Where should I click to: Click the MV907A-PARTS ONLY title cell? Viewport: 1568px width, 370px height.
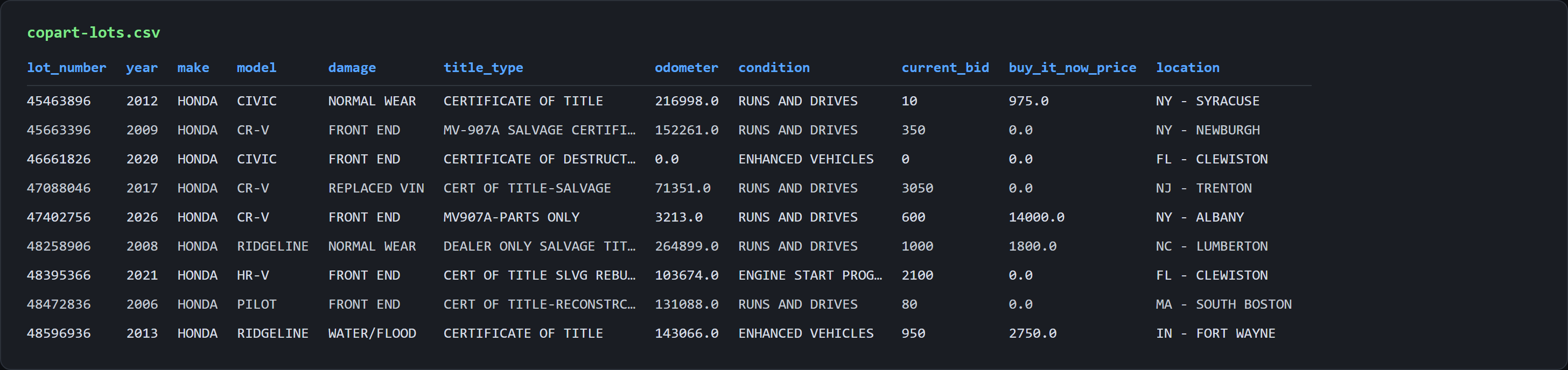click(x=510, y=217)
